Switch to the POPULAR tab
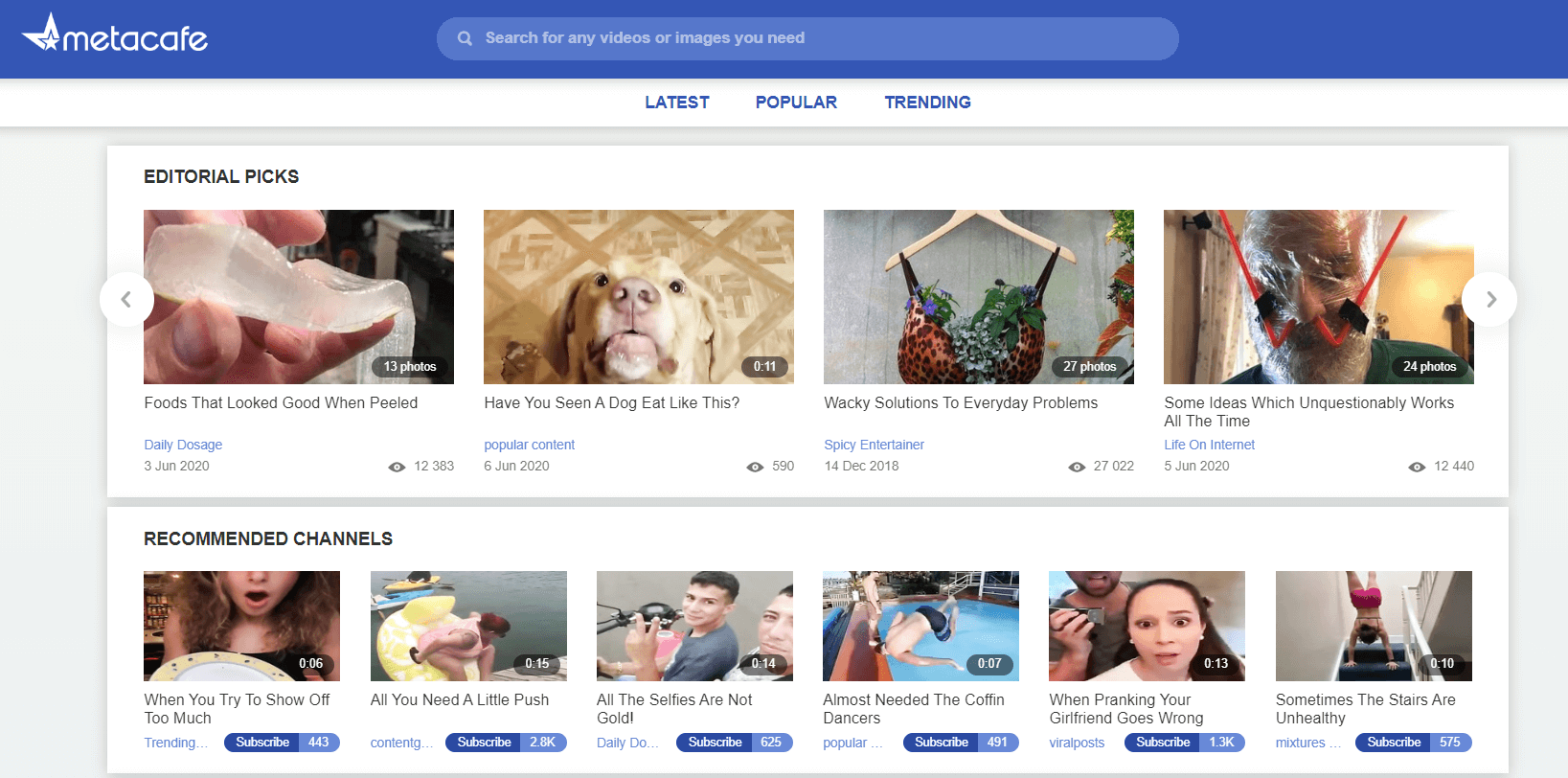The width and height of the screenshot is (1568, 778). pos(795,103)
